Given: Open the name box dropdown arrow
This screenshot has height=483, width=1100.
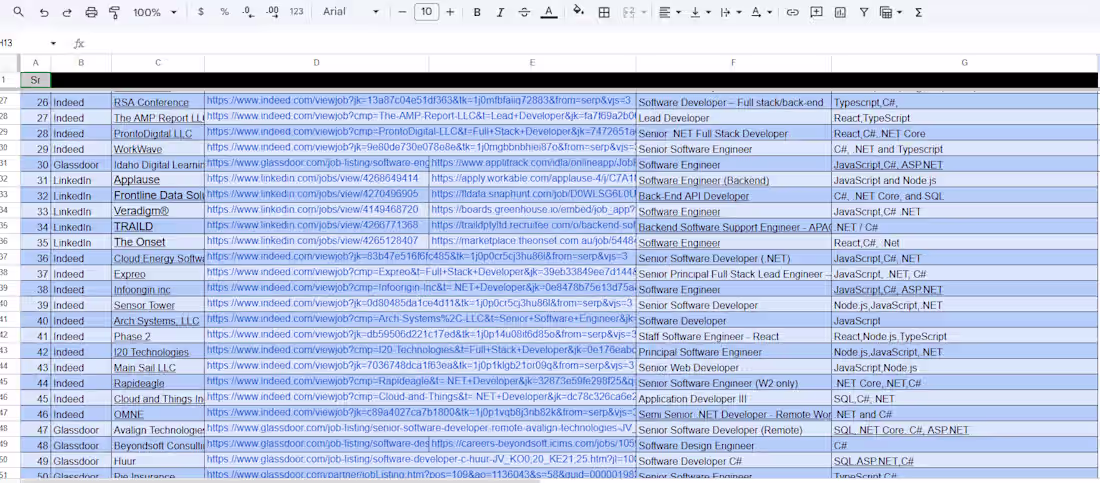Looking at the screenshot, I should tap(53, 44).
